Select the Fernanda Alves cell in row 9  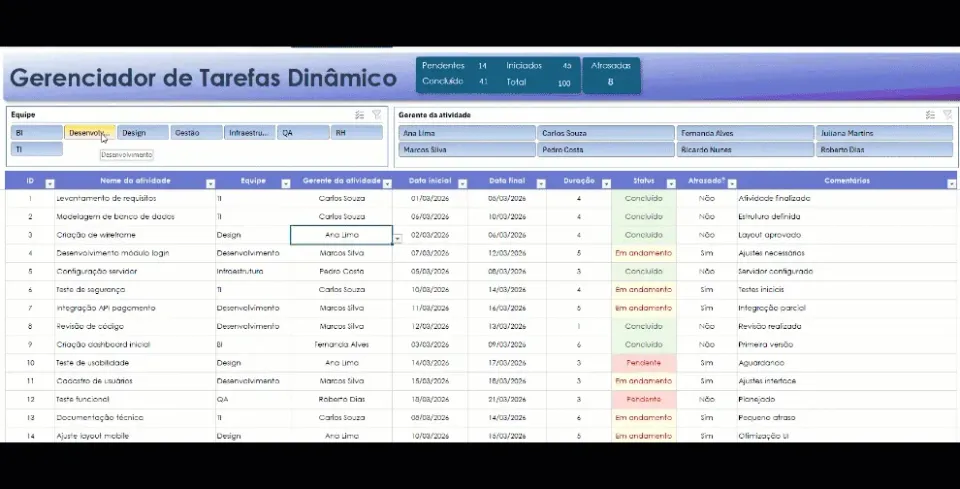point(342,345)
